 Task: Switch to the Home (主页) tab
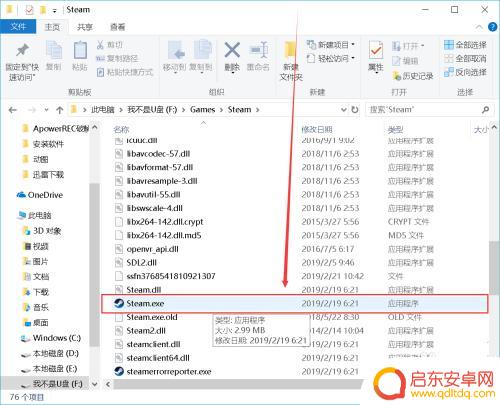pyautogui.click(x=52, y=27)
